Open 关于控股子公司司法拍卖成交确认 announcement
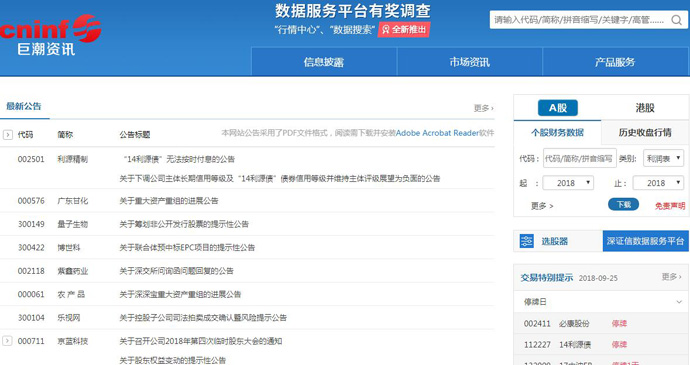The image size is (690, 365). [203, 317]
